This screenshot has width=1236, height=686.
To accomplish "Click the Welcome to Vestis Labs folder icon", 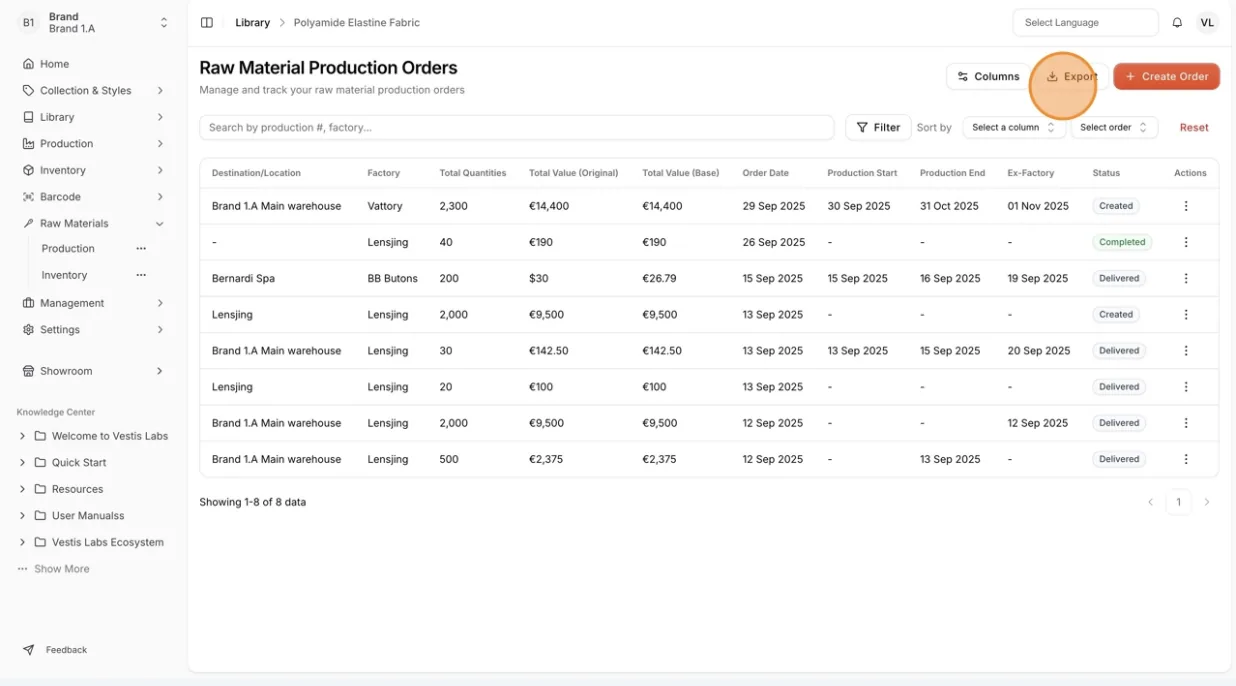I will [41, 436].
